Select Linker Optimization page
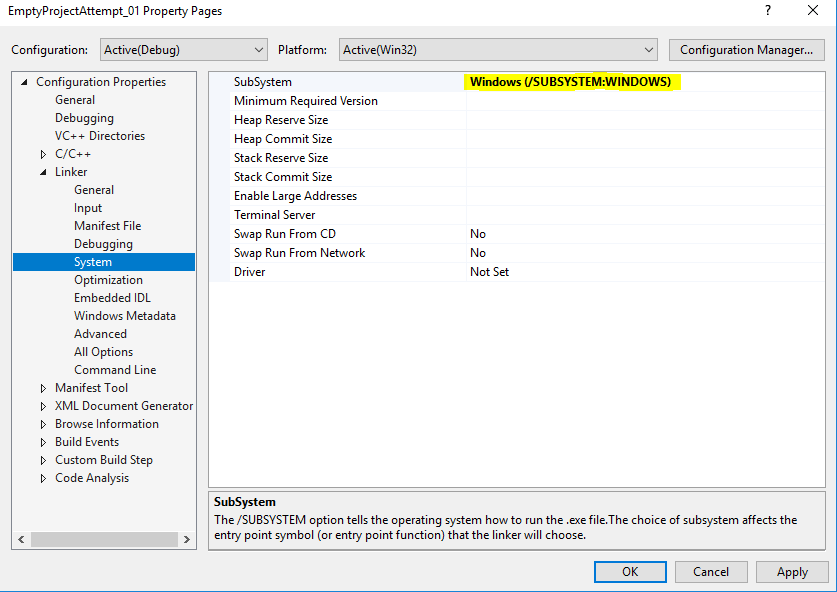 [x=108, y=280]
